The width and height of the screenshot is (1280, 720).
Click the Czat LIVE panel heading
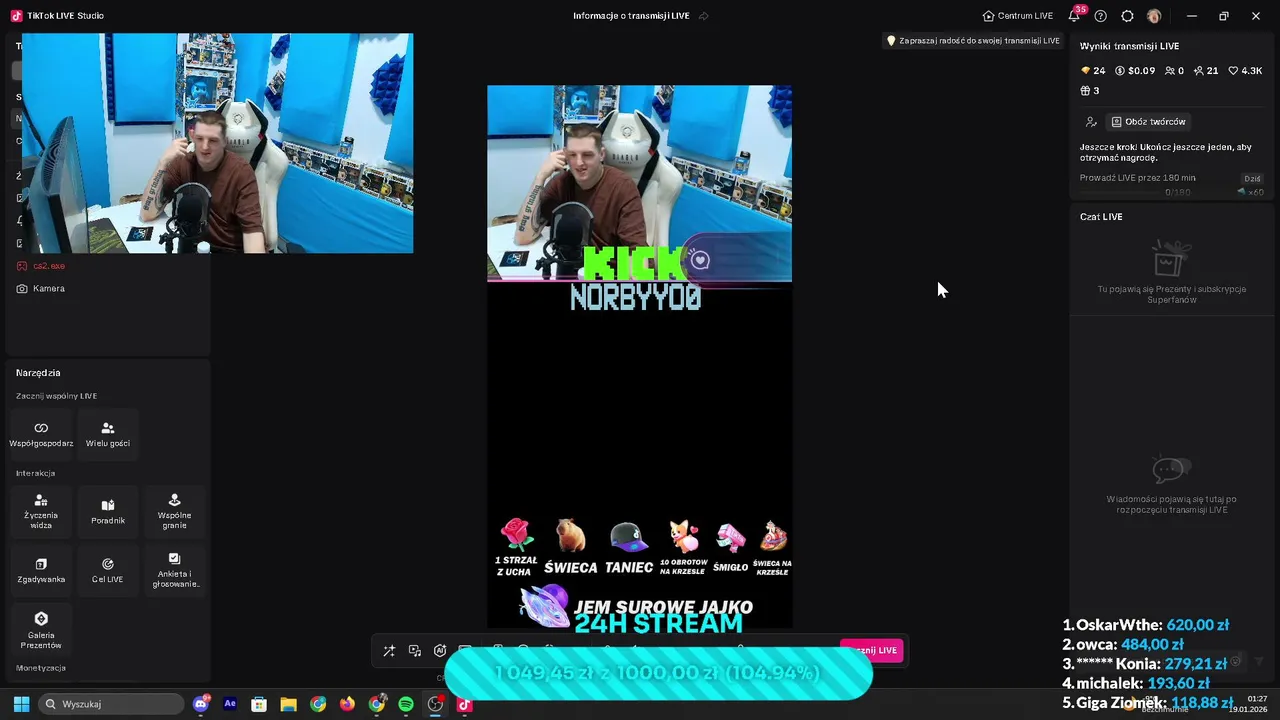point(1101,217)
